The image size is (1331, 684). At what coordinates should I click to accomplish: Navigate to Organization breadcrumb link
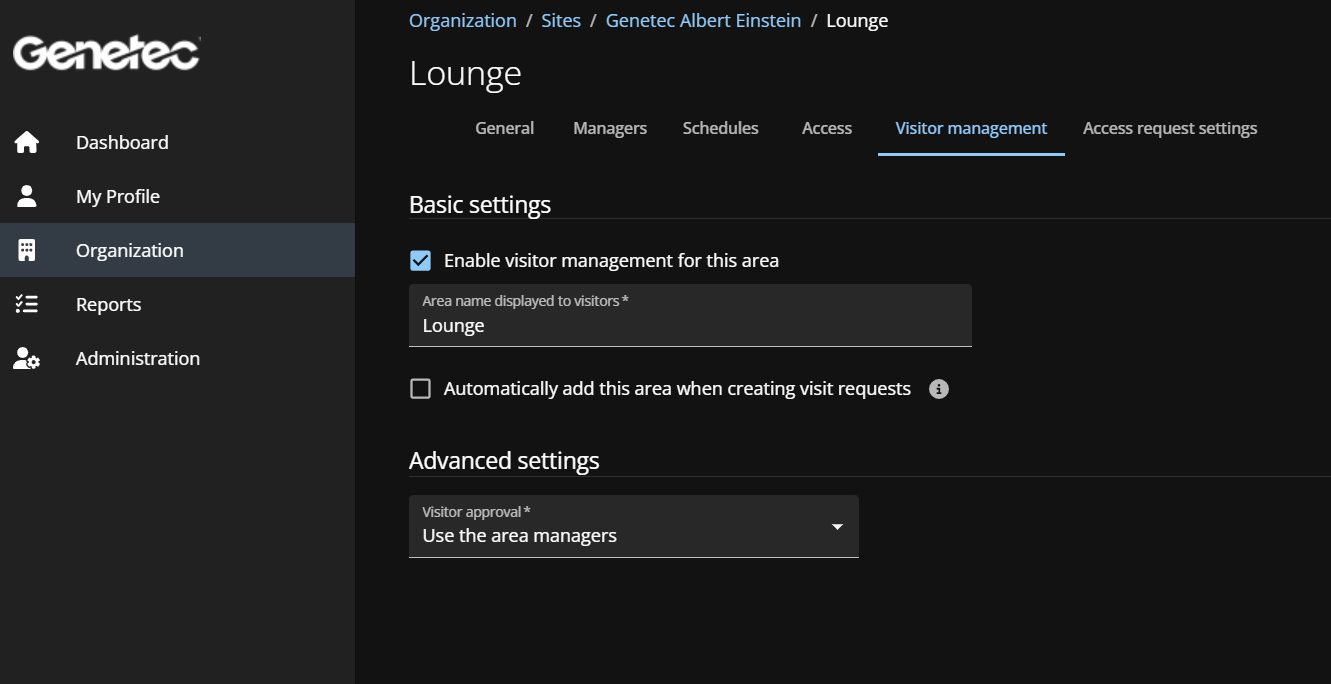(462, 20)
